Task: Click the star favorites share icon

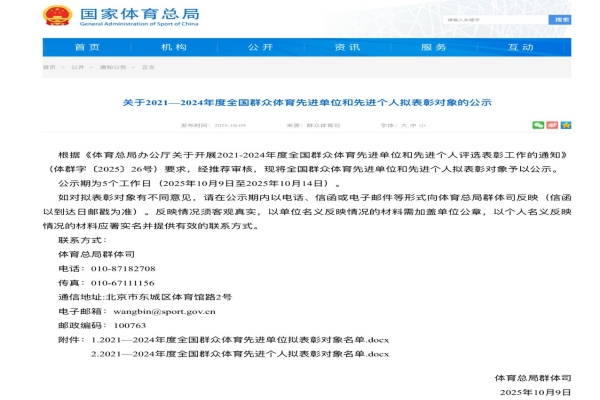Action: [x=566, y=127]
